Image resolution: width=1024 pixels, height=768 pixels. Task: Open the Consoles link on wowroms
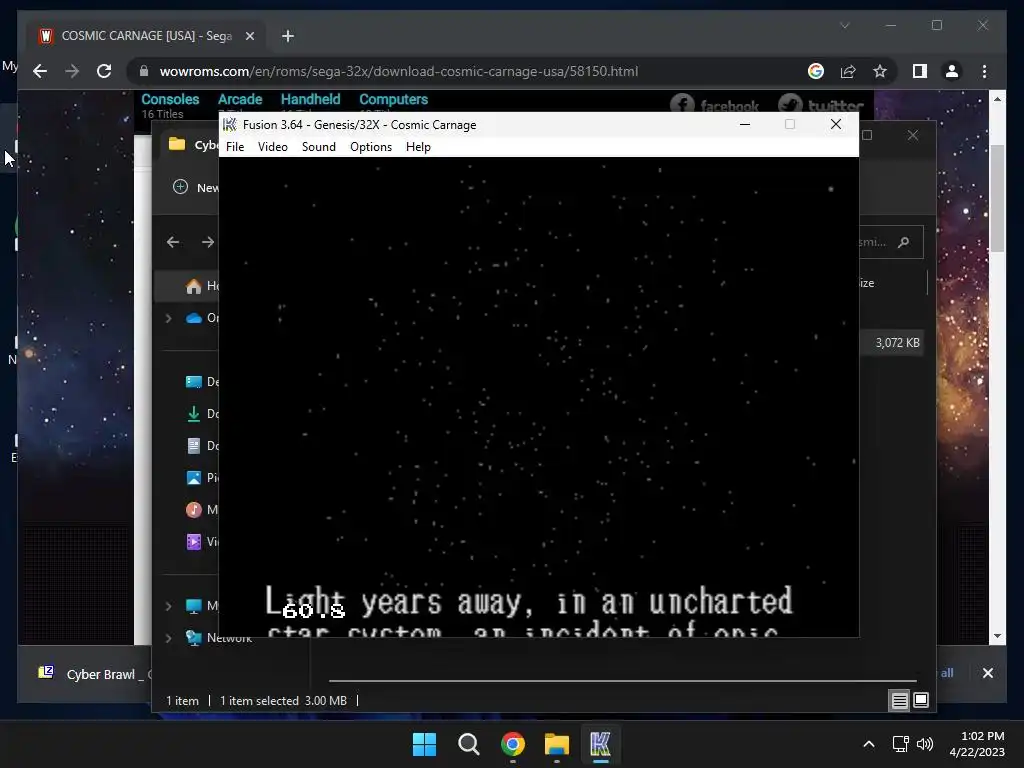(170, 99)
